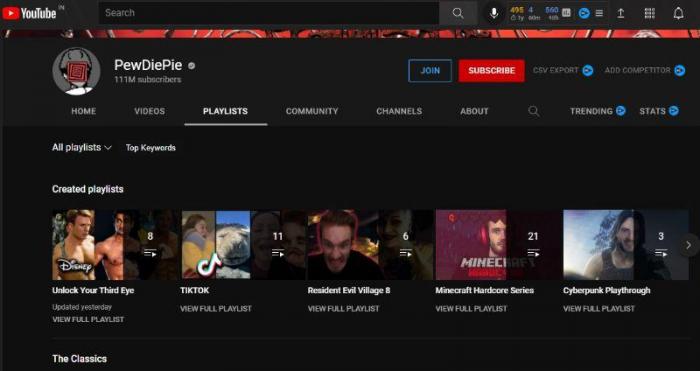Click the upload video arrow icon
The width and height of the screenshot is (700, 371).
point(621,13)
